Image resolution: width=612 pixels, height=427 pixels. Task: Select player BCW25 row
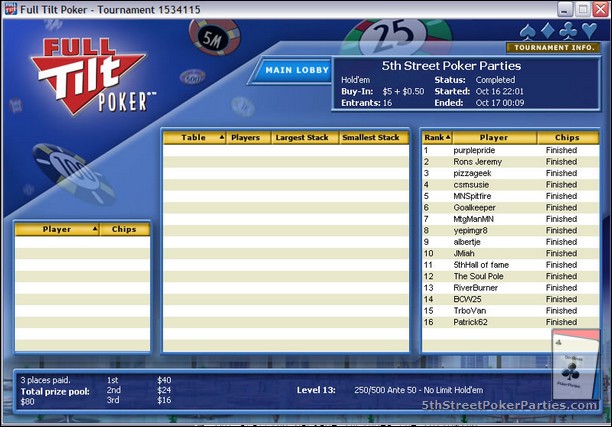(x=511, y=299)
